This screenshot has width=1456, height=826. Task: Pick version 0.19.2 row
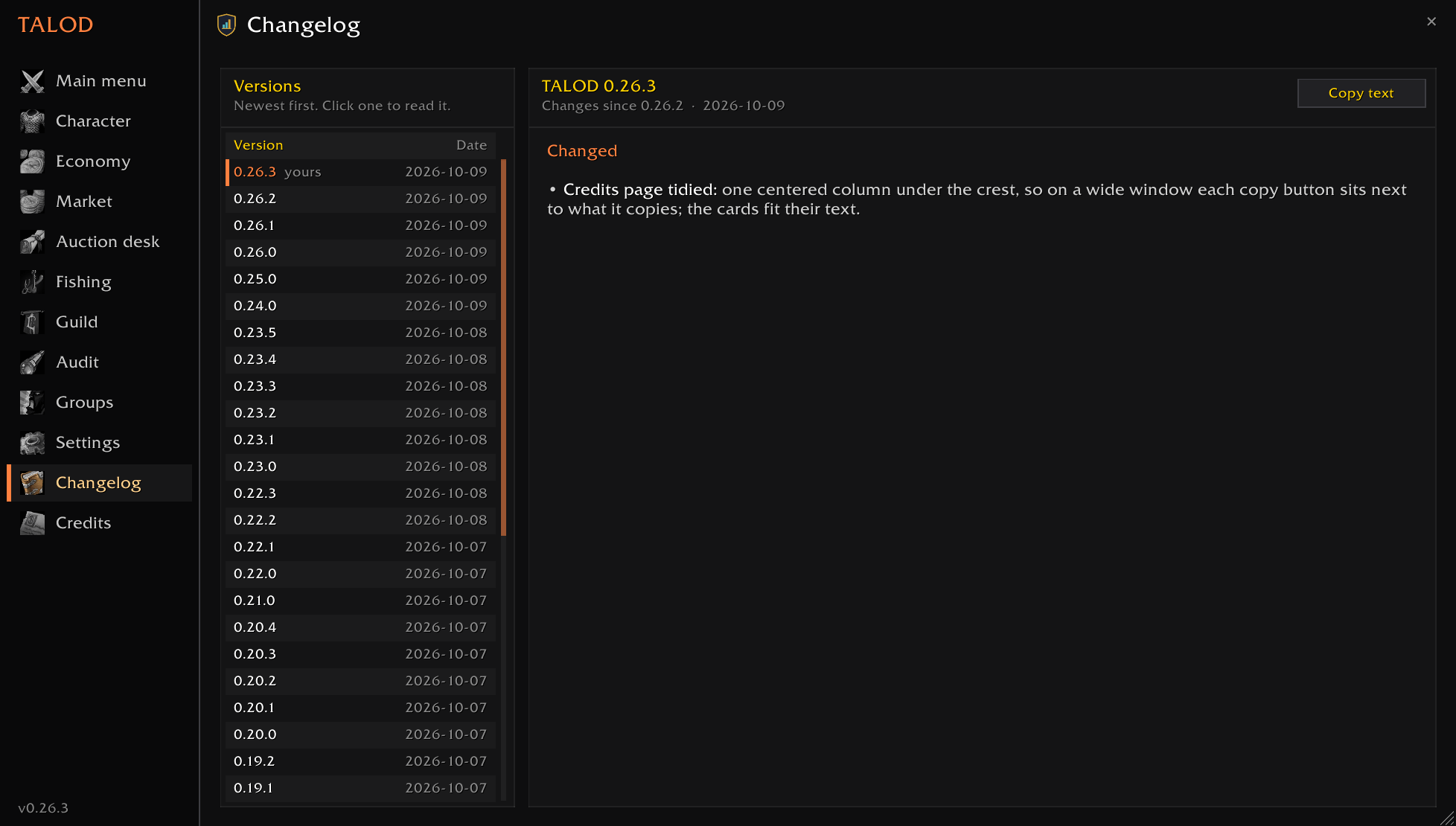click(x=361, y=761)
